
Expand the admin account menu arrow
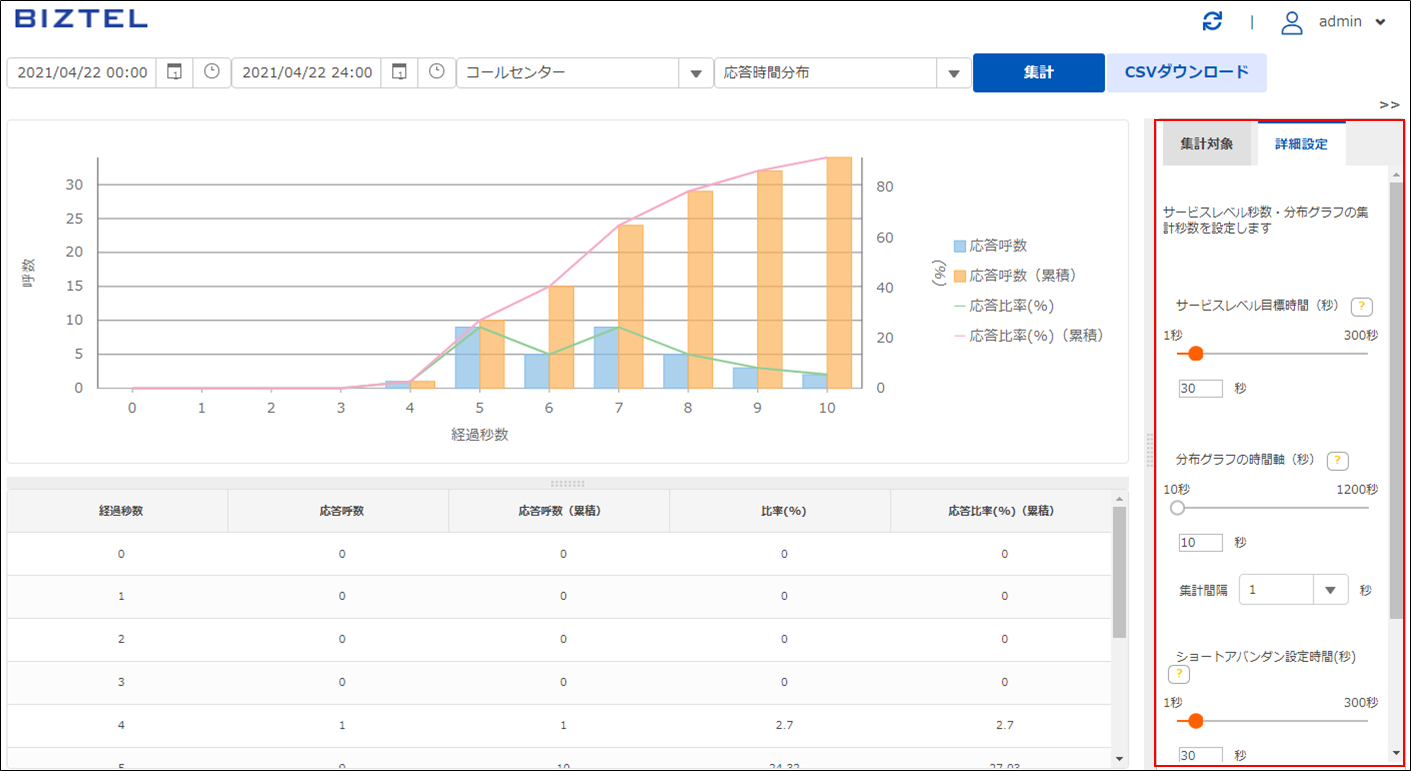pyautogui.click(x=1380, y=22)
